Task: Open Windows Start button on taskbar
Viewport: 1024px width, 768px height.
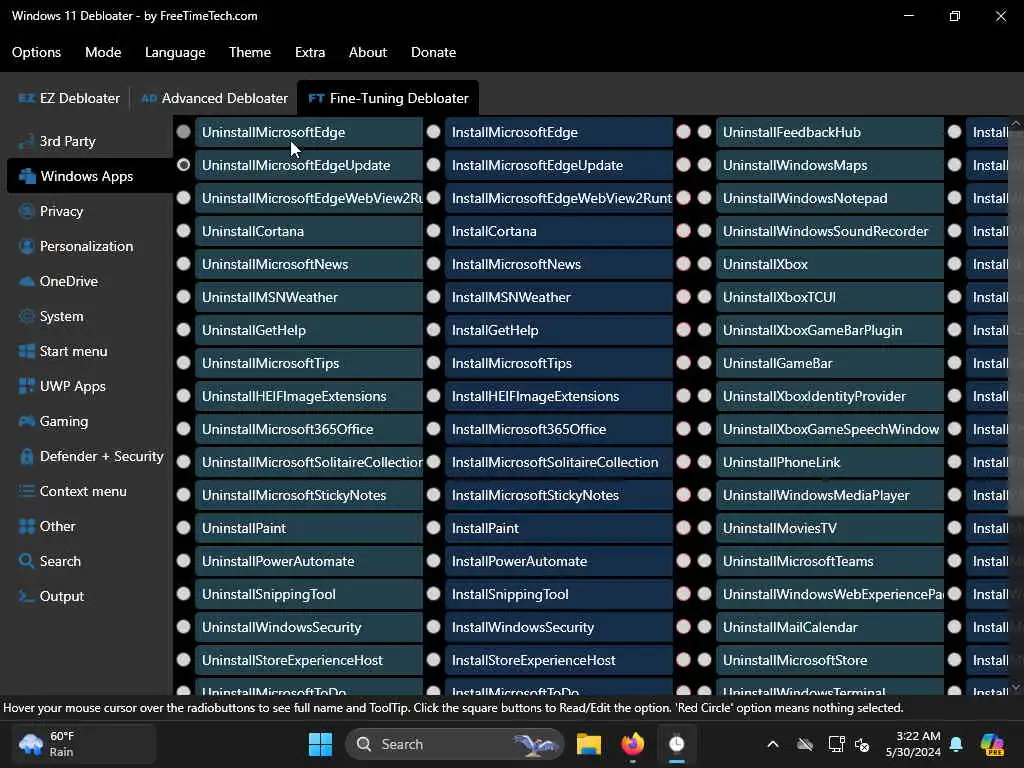Action: point(320,744)
